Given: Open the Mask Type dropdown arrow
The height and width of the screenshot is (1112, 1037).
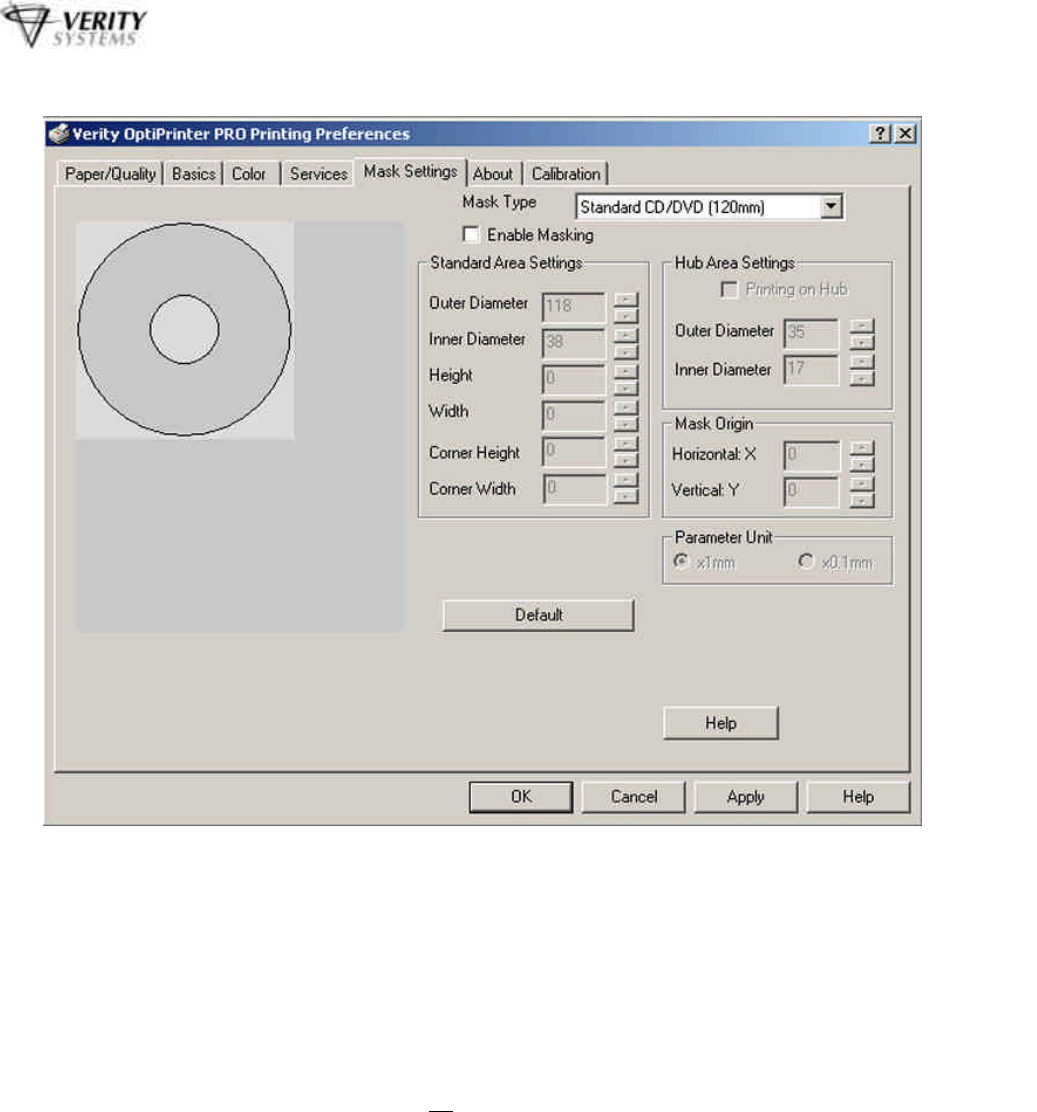Looking at the screenshot, I should click(831, 207).
